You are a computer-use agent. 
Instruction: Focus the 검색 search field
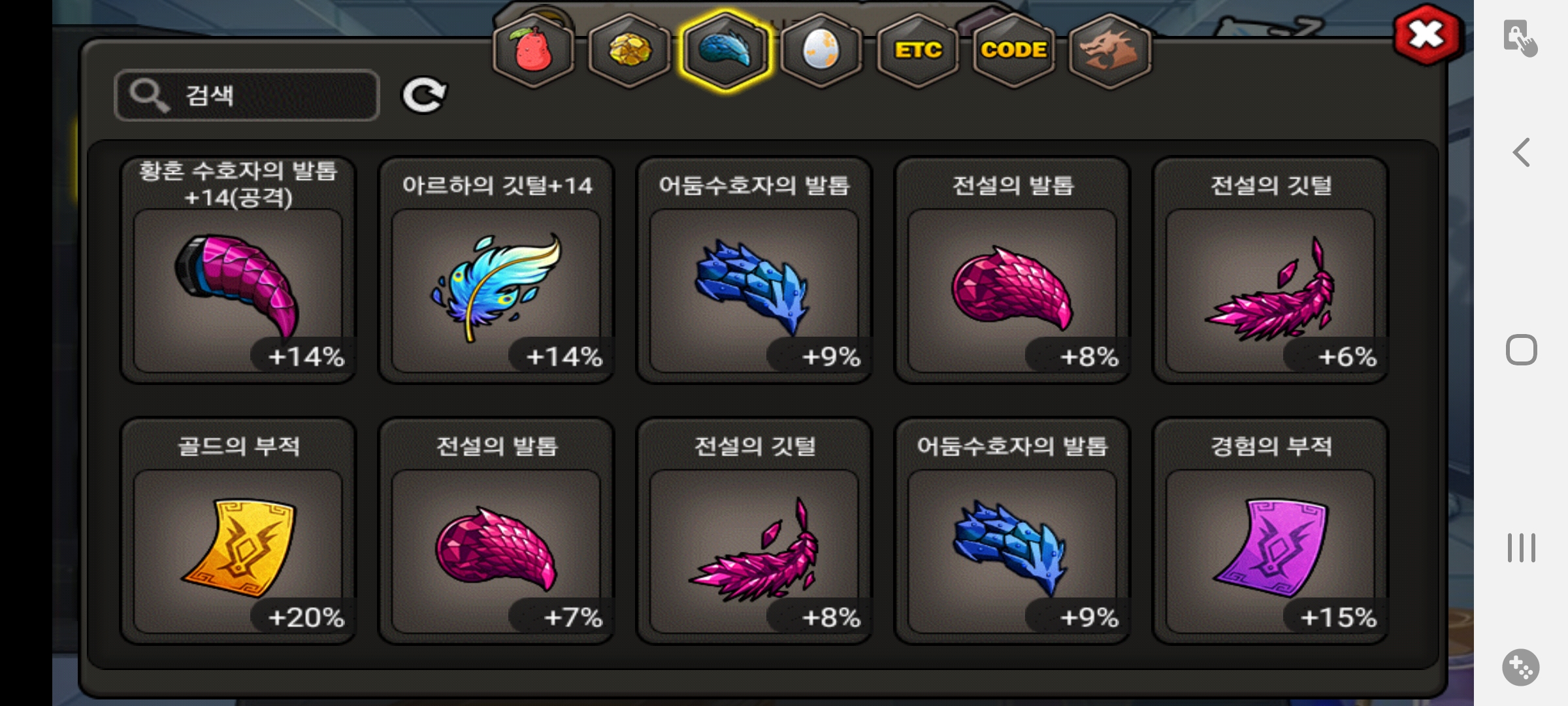(x=247, y=95)
